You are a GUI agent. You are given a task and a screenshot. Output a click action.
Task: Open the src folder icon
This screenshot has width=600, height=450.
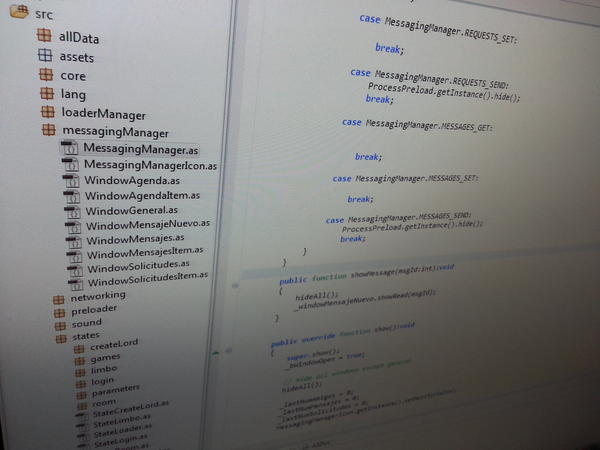tap(19, 11)
